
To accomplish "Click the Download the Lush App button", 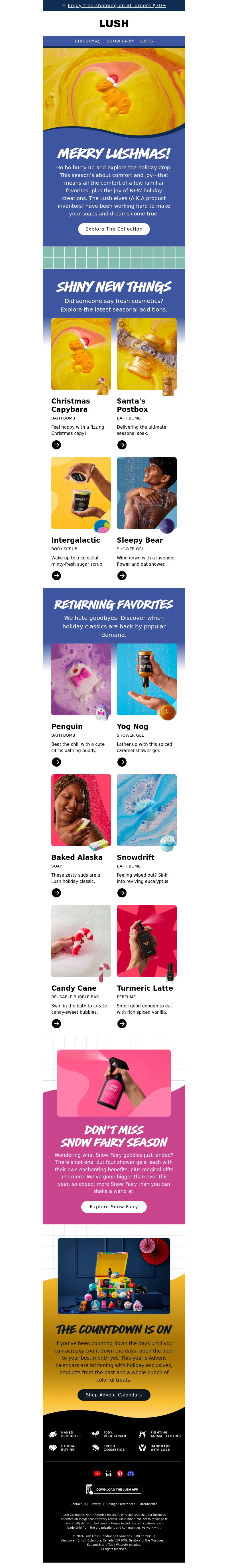I will click(x=114, y=1489).
